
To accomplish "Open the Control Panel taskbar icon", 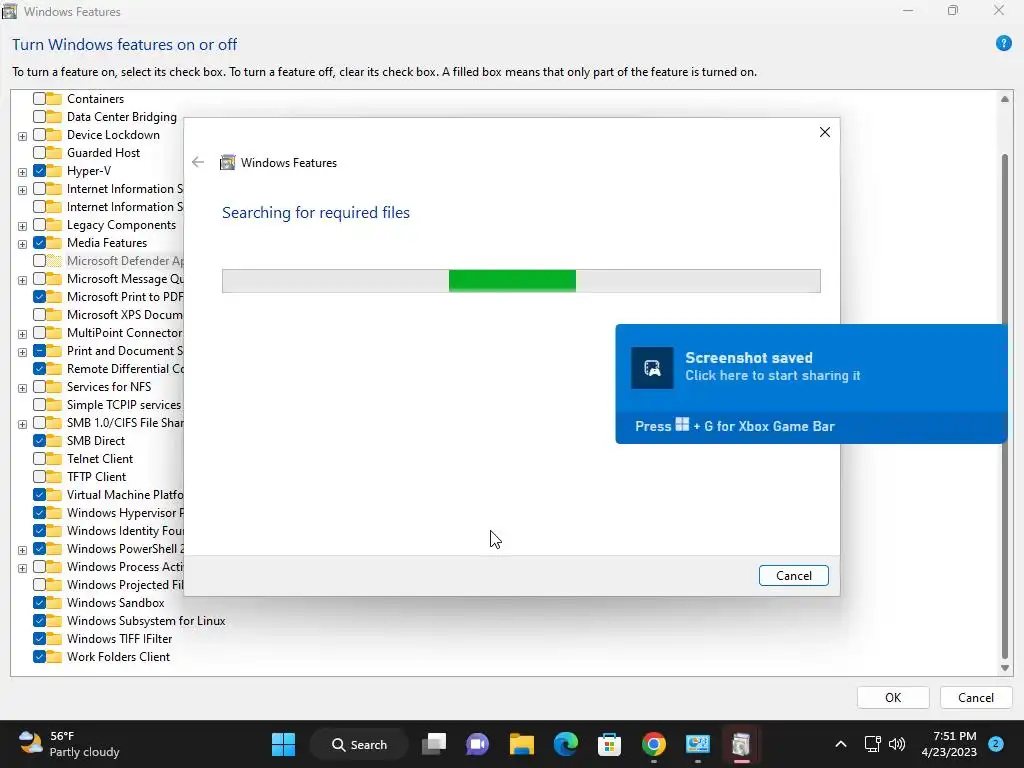I will (x=697, y=744).
